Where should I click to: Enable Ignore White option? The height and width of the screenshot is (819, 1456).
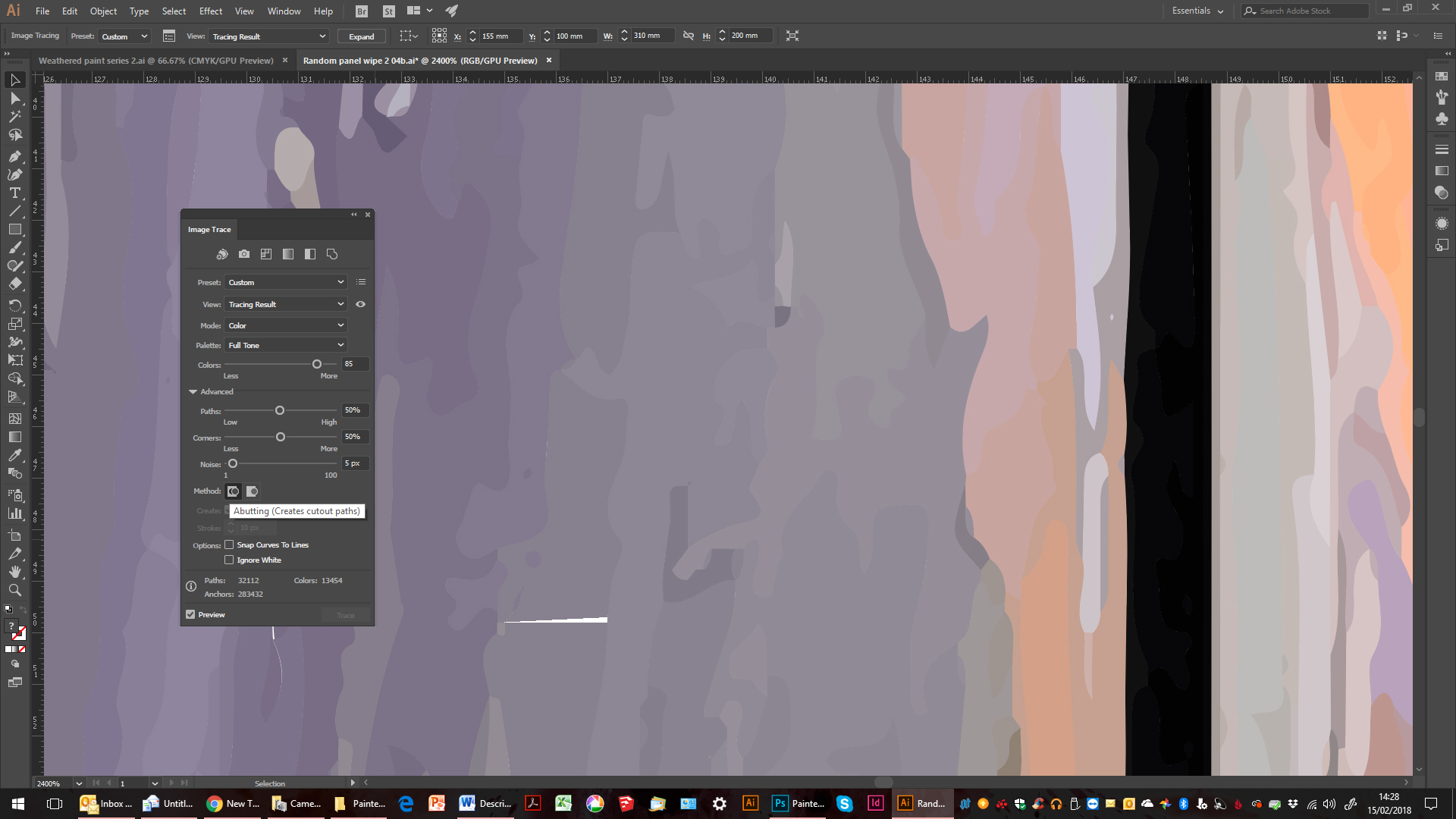229,560
